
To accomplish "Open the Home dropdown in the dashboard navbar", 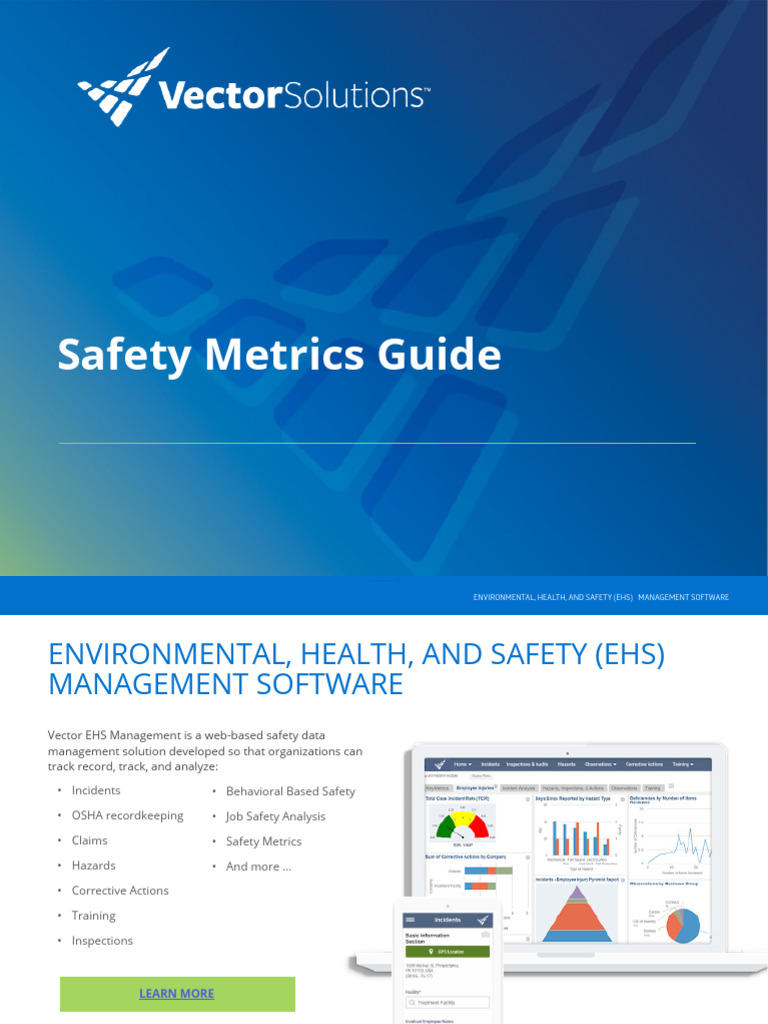I will [x=462, y=764].
